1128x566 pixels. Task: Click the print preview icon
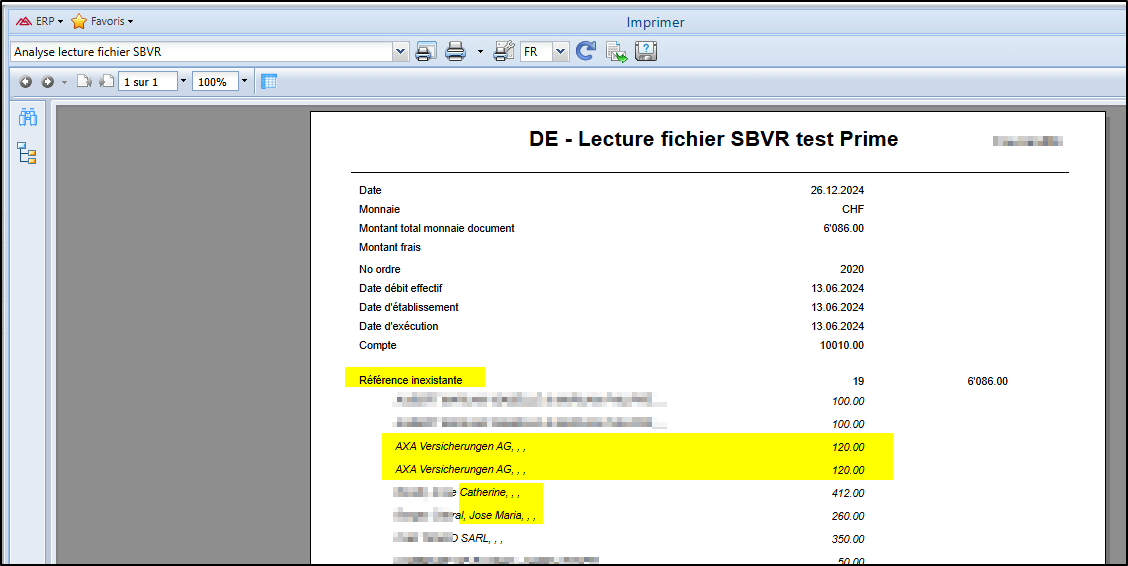pyautogui.click(x=427, y=52)
